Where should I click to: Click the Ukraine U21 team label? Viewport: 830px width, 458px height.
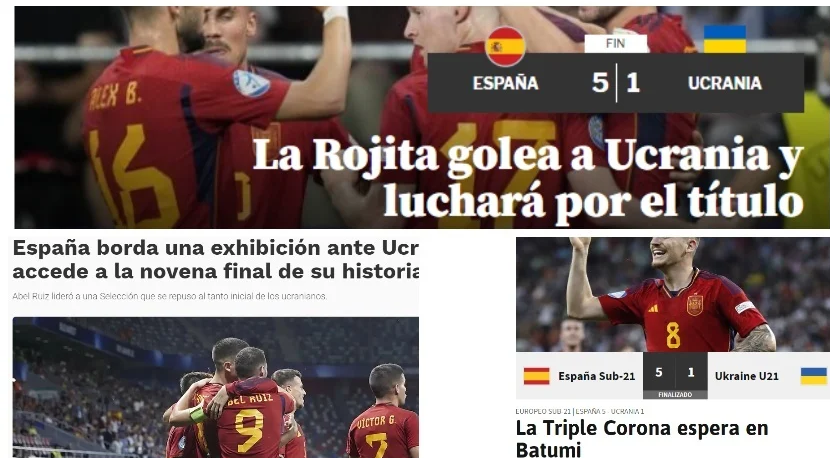746,376
